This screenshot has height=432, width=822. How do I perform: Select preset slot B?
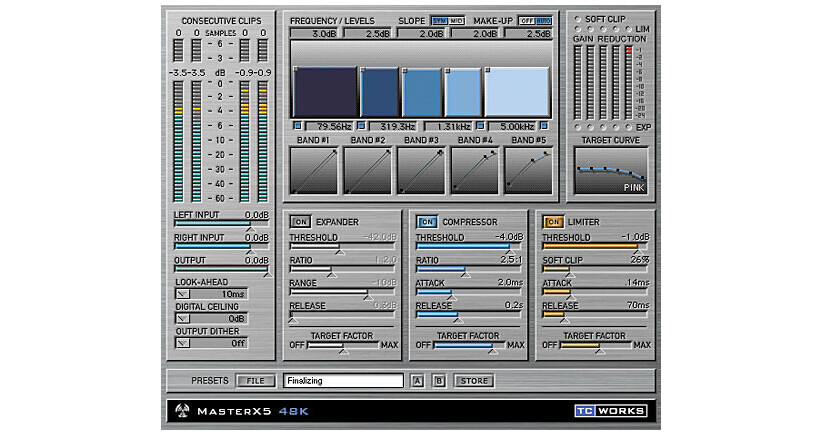tap(439, 381)
